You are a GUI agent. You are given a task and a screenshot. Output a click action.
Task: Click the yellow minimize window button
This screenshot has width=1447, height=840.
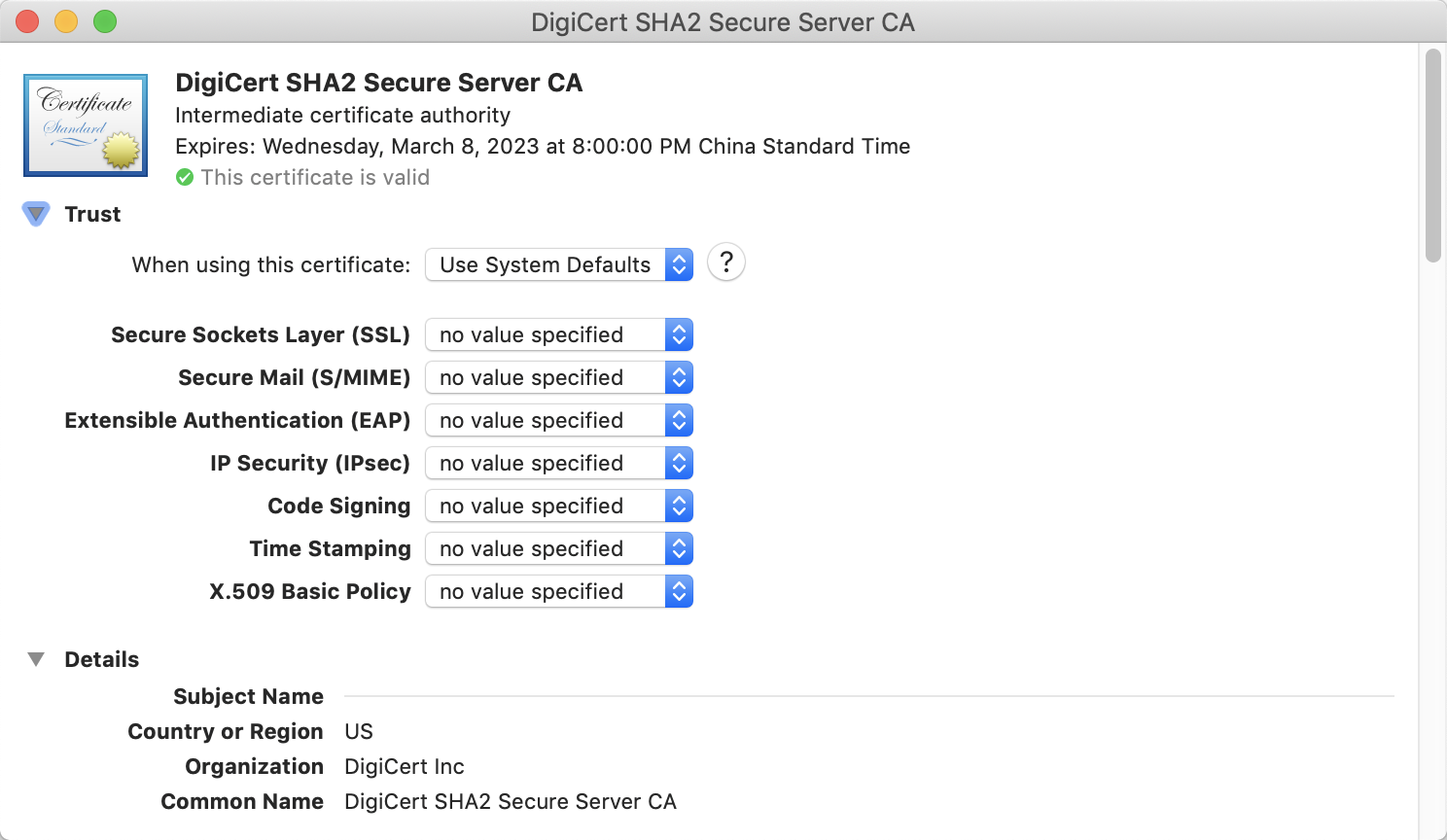66,21
